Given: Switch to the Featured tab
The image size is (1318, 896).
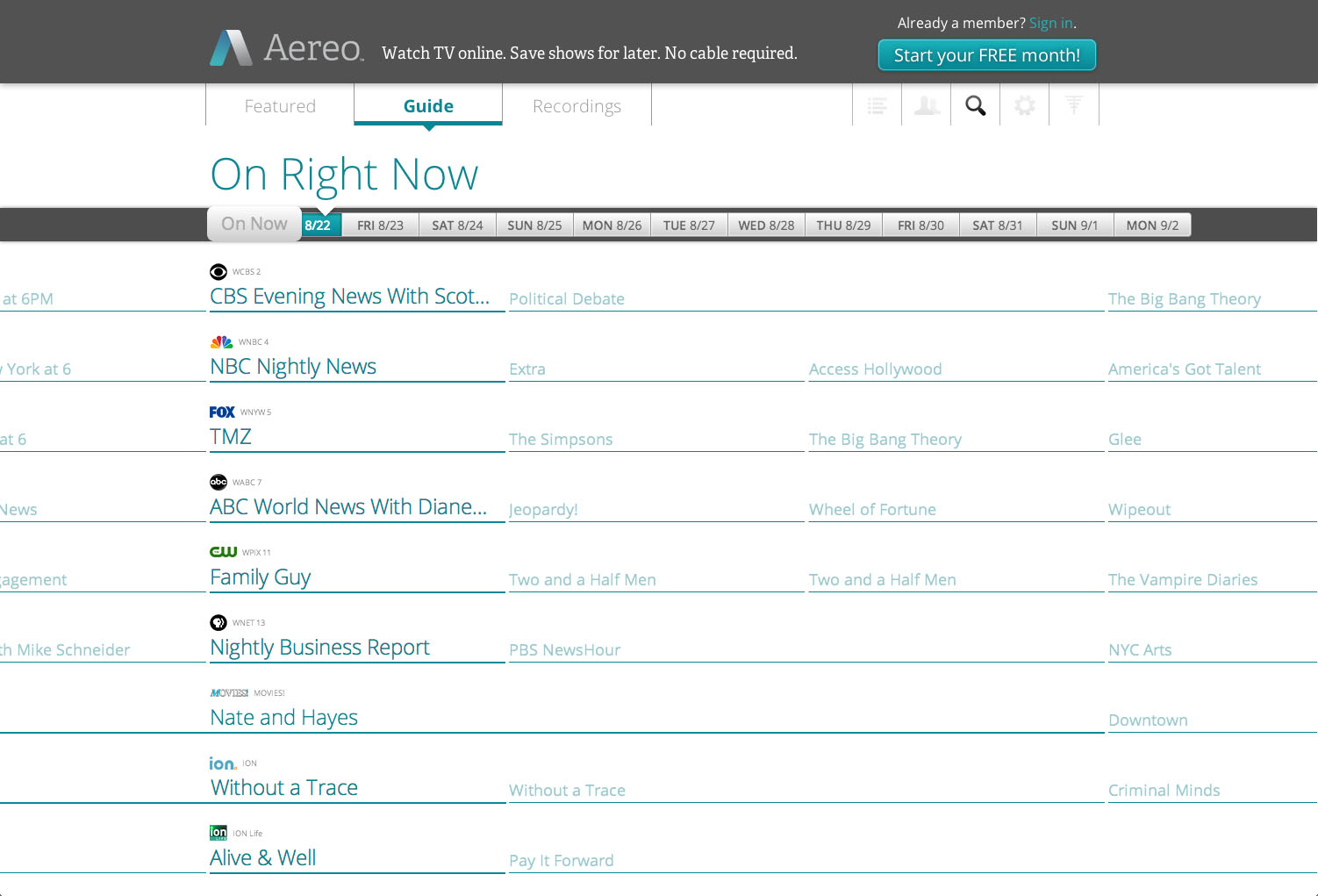Looking at the screenshot, I should point(280,106).
